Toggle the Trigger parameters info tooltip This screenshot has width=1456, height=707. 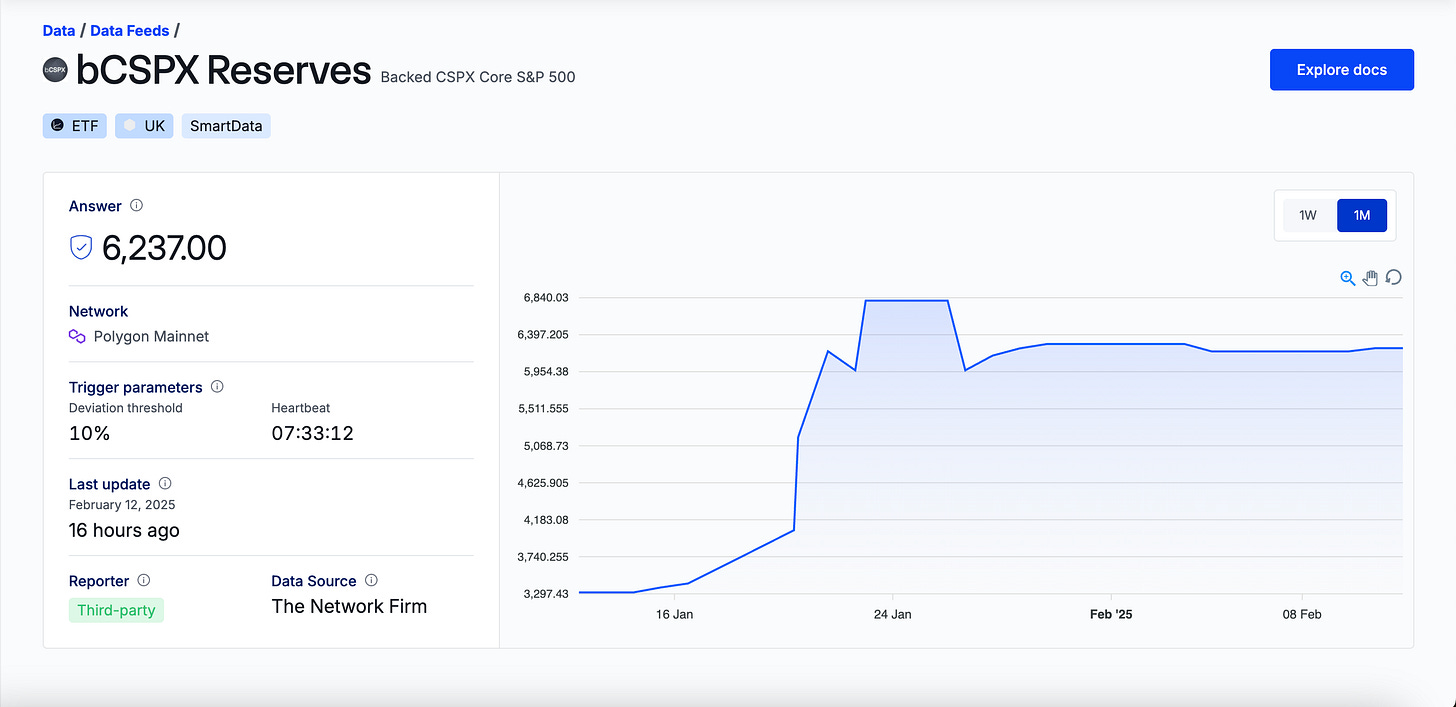pyautogui.click(x=216, y=387)
